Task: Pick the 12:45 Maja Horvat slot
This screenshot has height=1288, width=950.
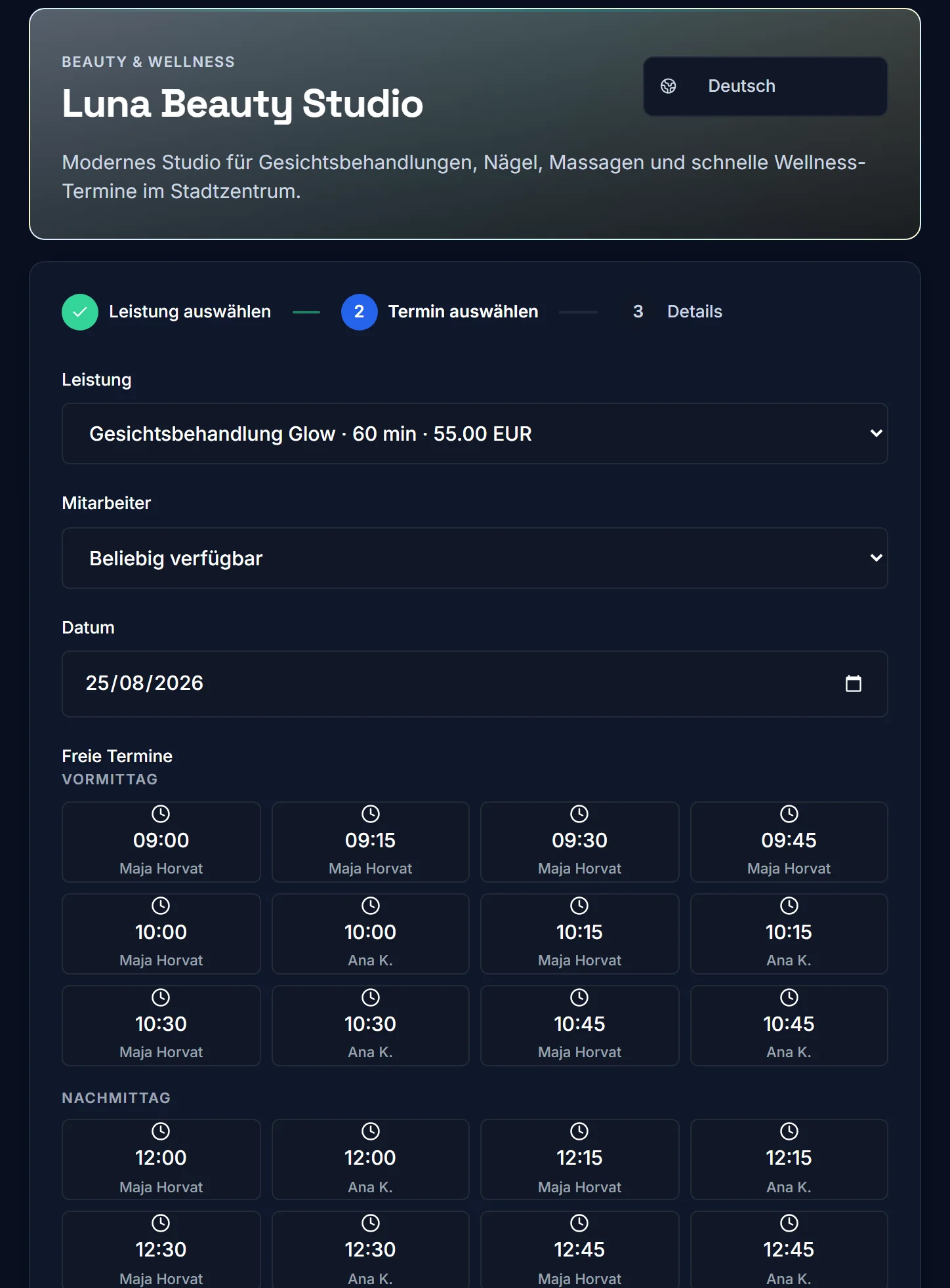Action: (x=579, y=1249)
